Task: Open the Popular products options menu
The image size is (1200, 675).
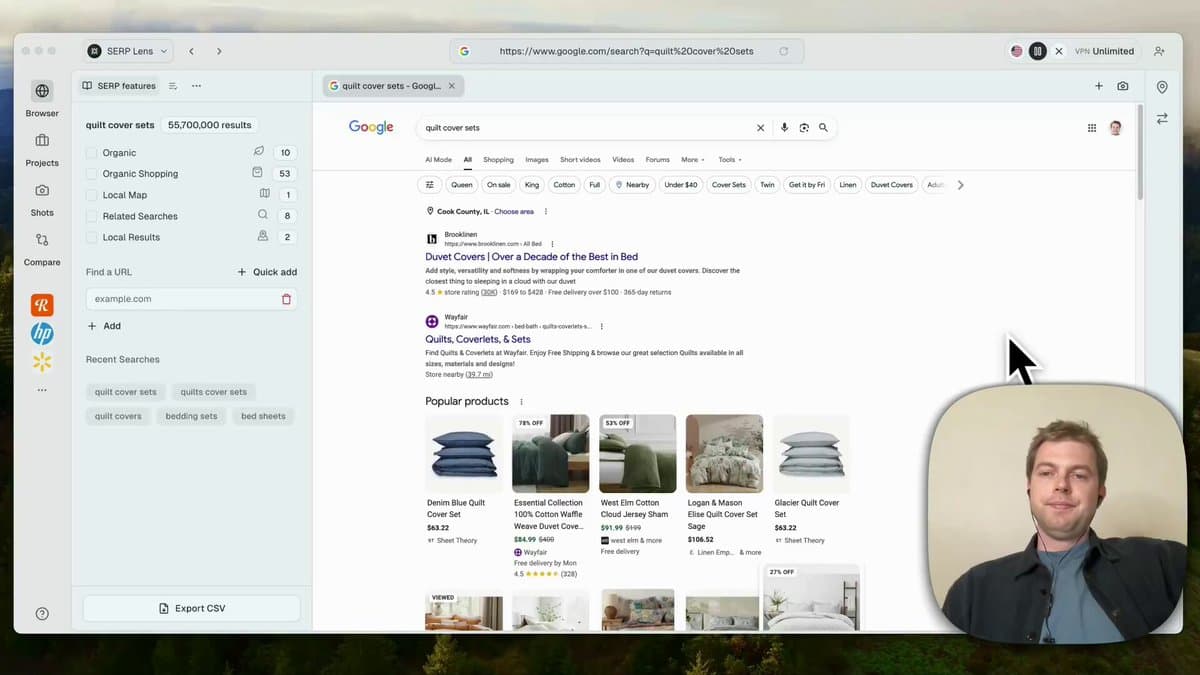Action: 521,402
